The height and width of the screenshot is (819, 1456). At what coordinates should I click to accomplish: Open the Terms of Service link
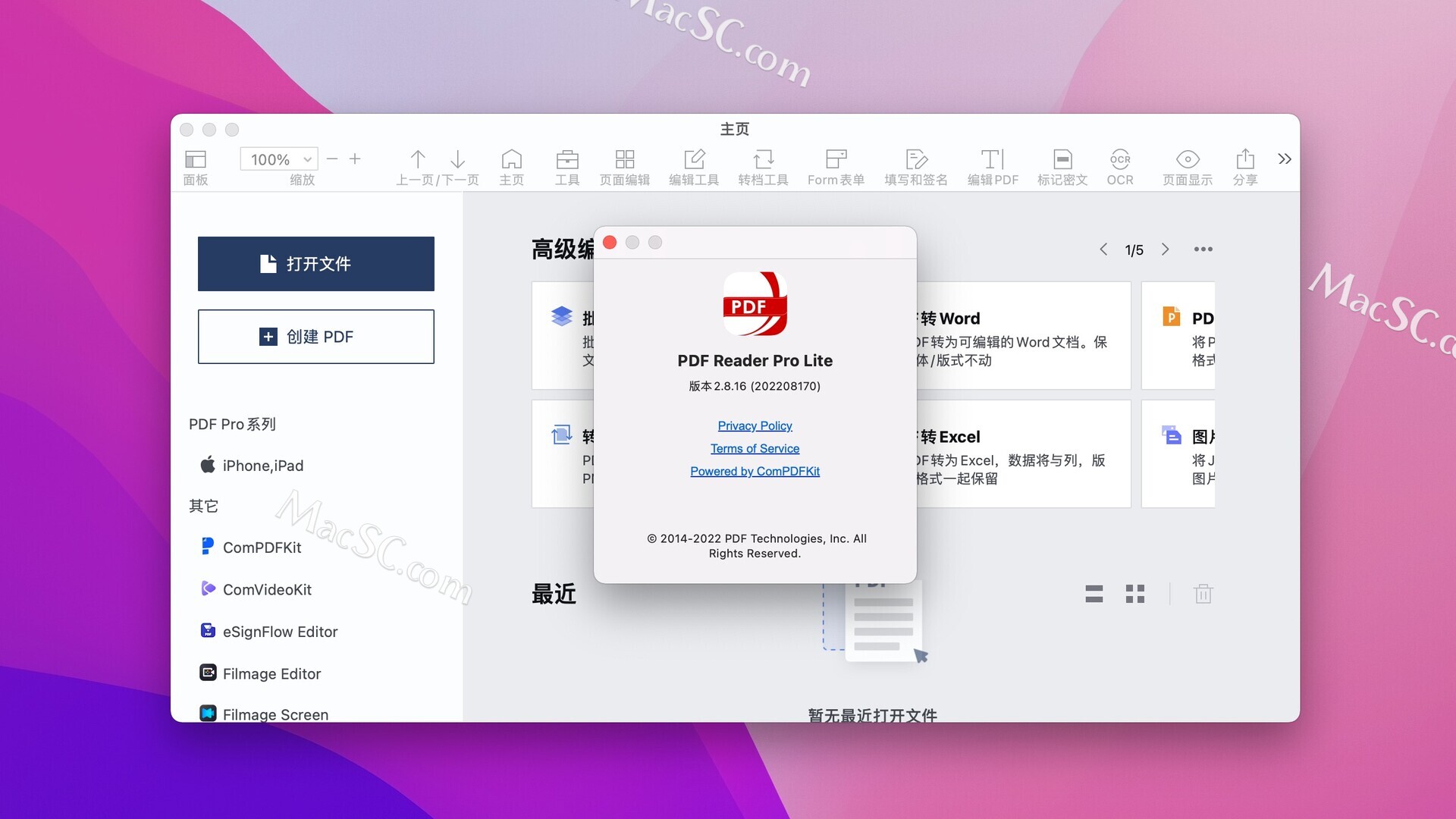pyautogui.click(x=755, y=448)
